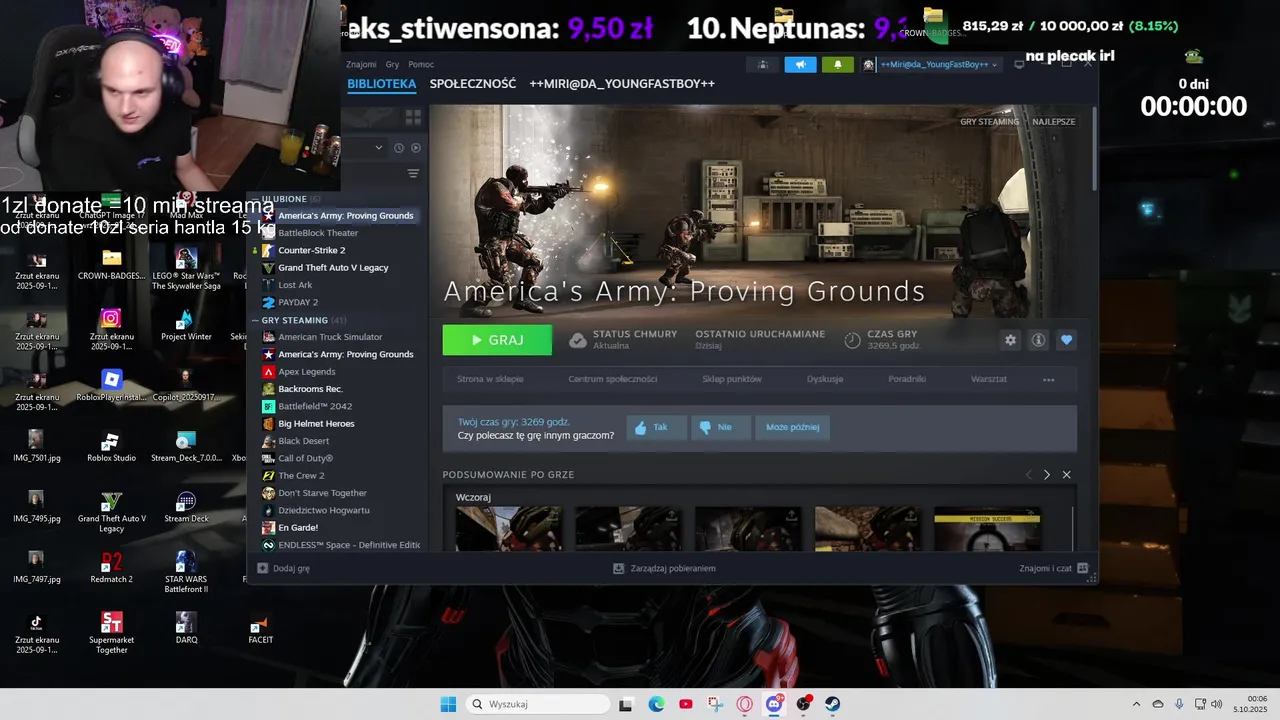Select En Garde! in the list

coord(298,528)
